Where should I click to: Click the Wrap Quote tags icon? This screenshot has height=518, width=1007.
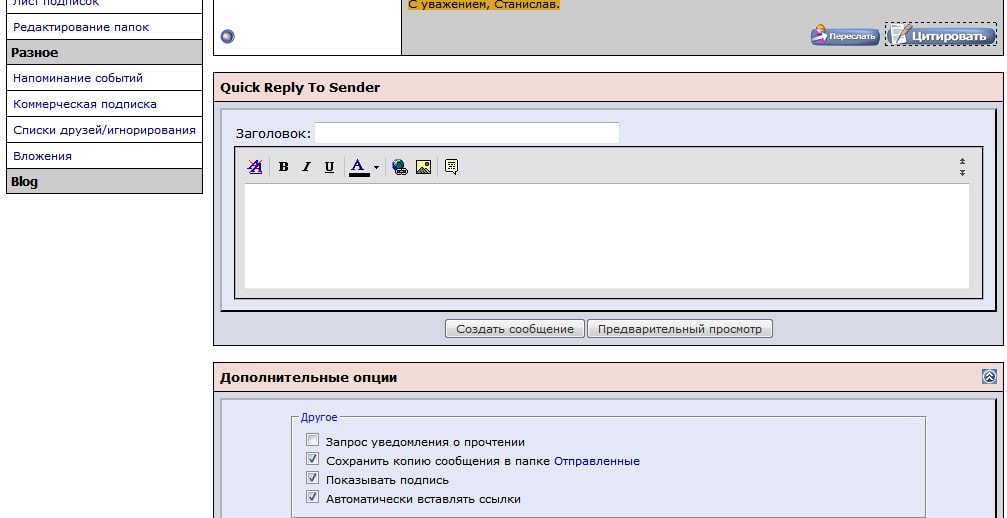coord(451,167)
